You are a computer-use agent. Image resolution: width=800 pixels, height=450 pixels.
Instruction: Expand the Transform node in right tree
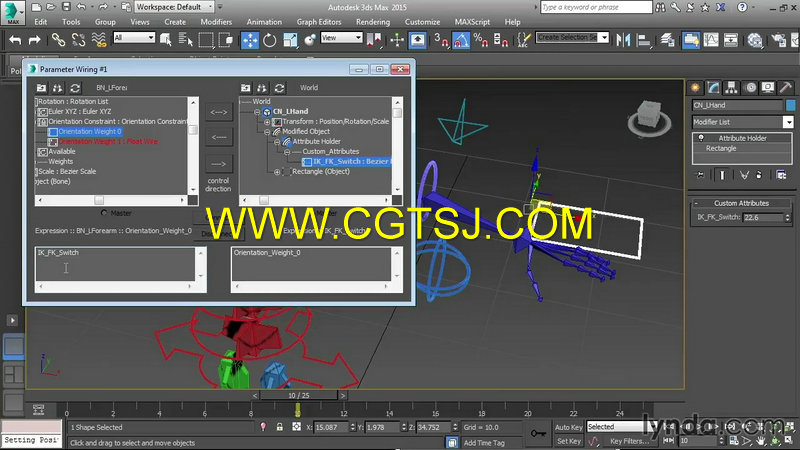(x=267, y=121)
